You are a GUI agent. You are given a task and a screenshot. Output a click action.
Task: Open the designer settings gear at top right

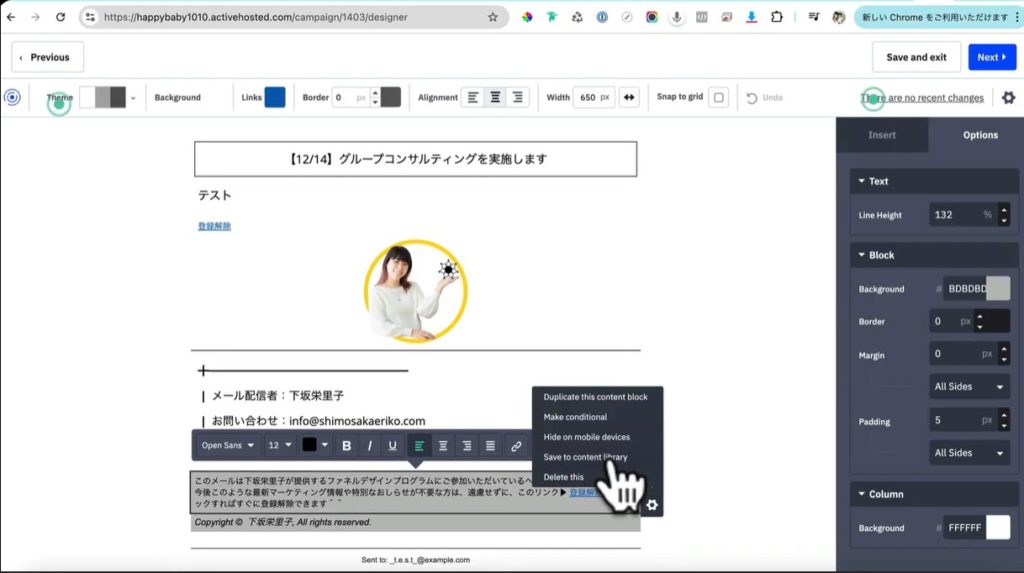[x=1008, y=97]
